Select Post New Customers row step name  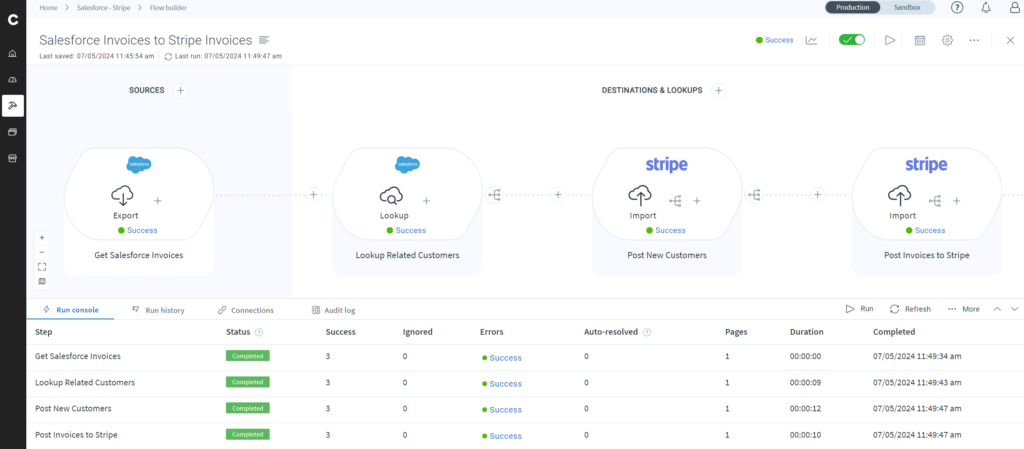click(73, 409)
